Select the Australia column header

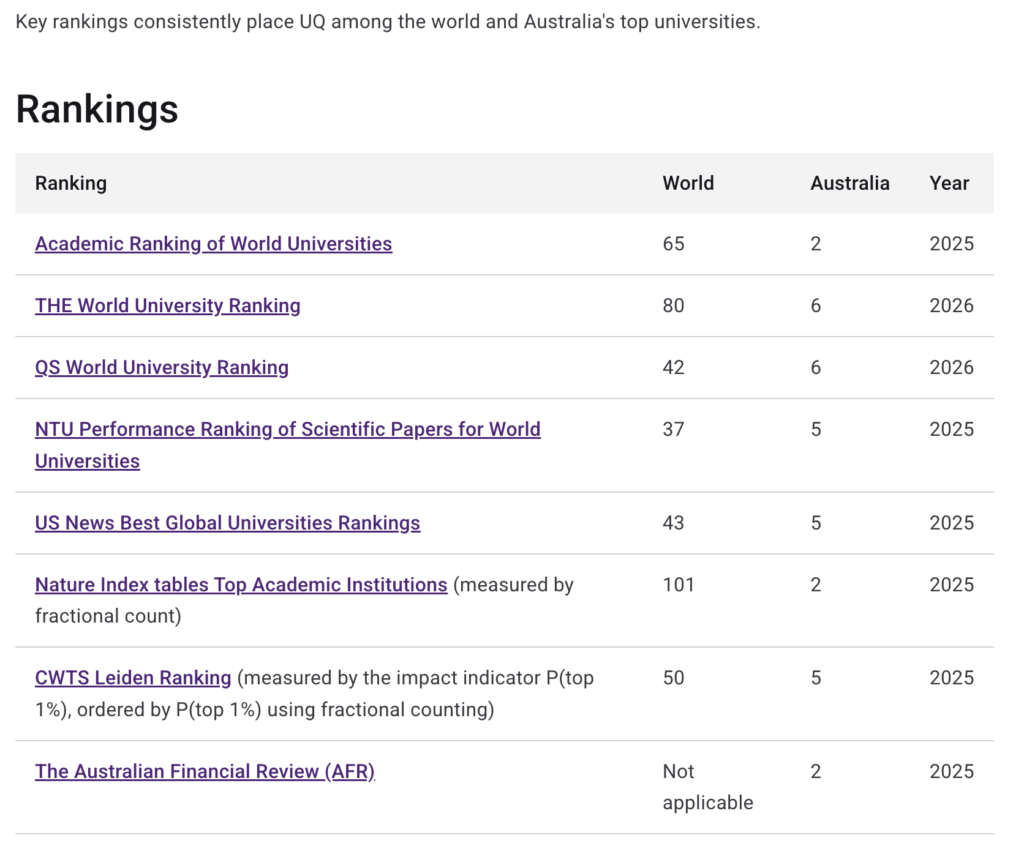(849, 183)
